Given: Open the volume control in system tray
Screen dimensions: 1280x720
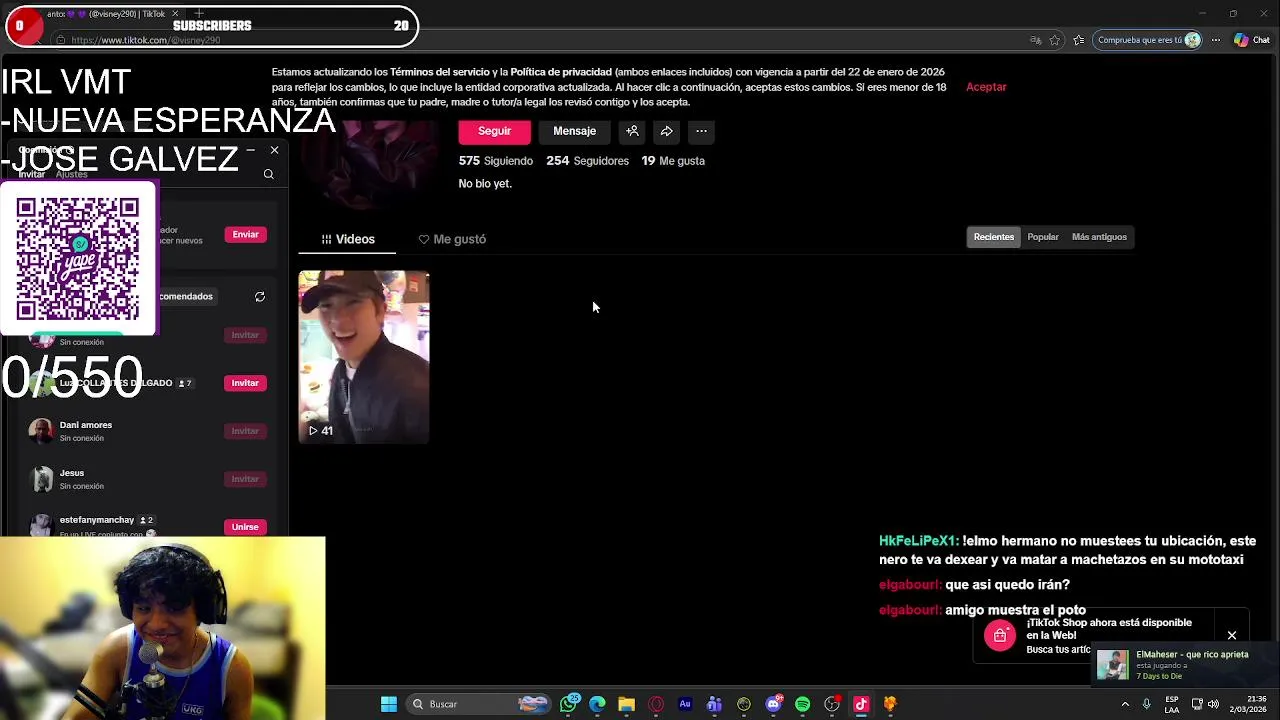Looking at the screenshot, I should coord(1214,704).
